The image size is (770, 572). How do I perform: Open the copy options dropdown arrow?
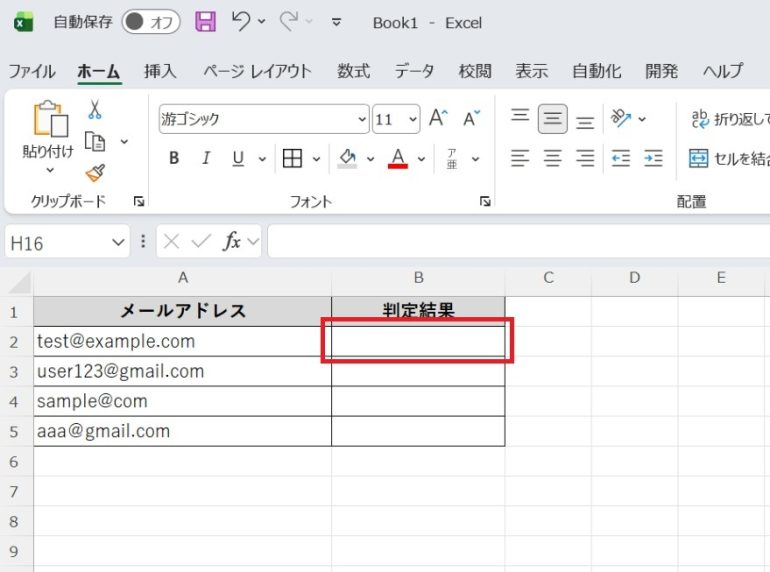(x=124, y=142)
